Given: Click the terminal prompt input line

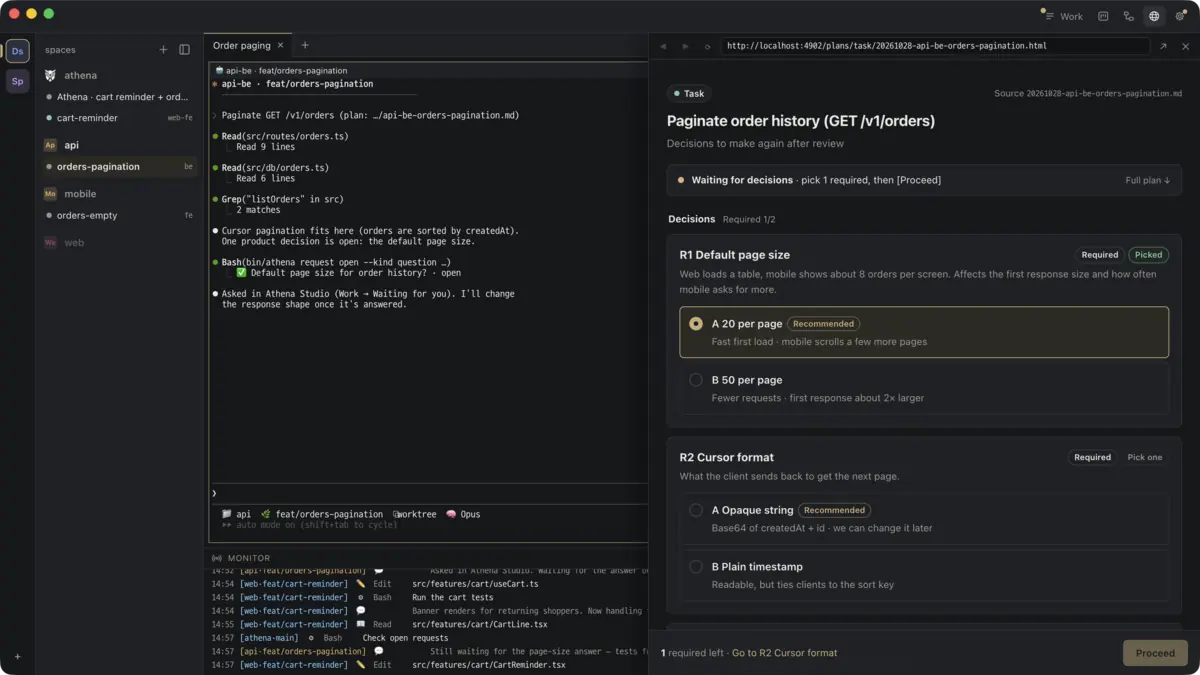Looking at the screenshot, I should pos(428,493).
